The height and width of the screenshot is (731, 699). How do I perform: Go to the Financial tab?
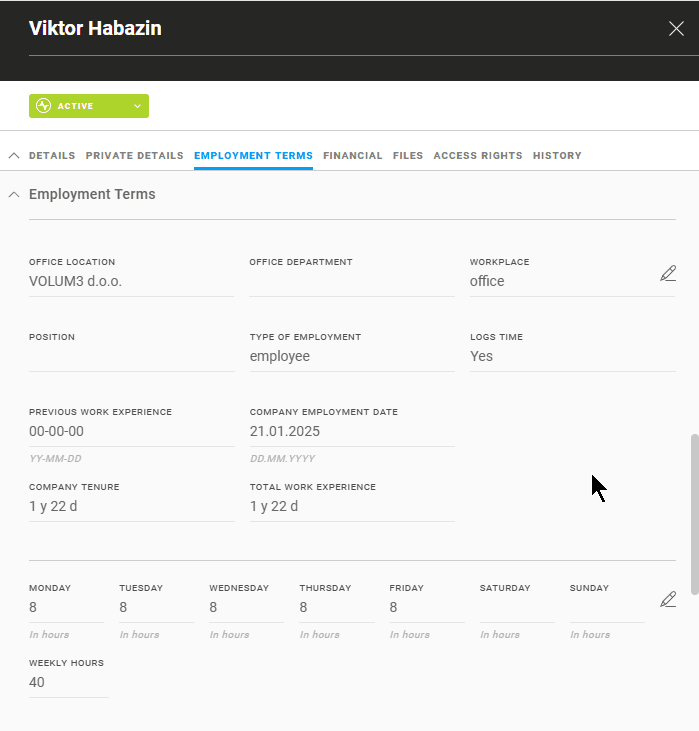click(x=352, y=156)
